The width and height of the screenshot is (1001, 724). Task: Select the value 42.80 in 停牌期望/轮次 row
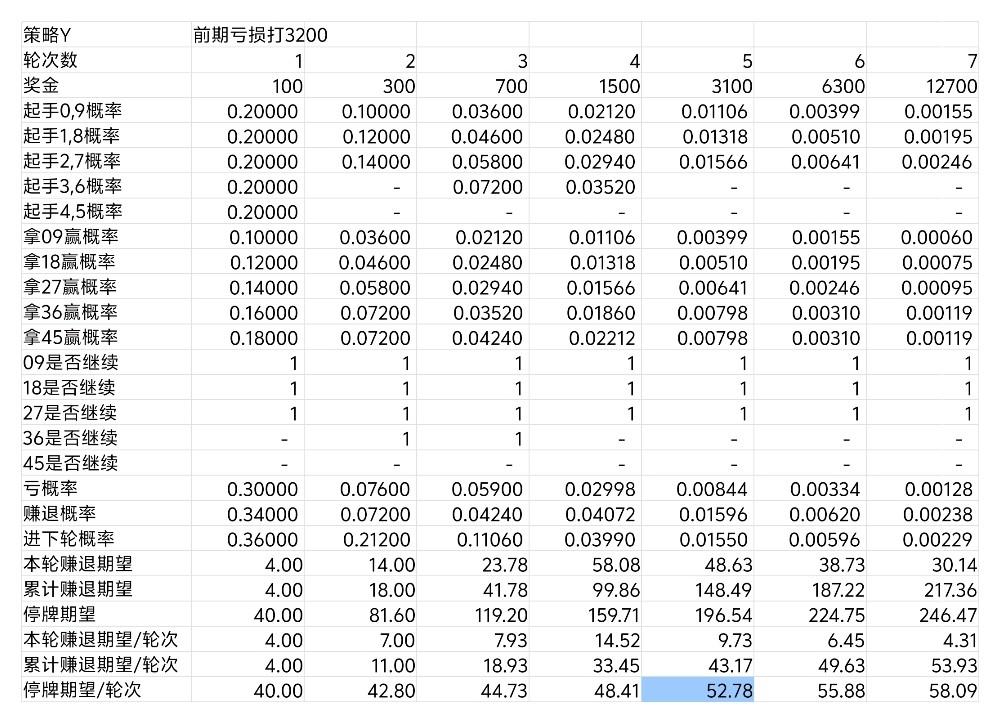point(391,691)
